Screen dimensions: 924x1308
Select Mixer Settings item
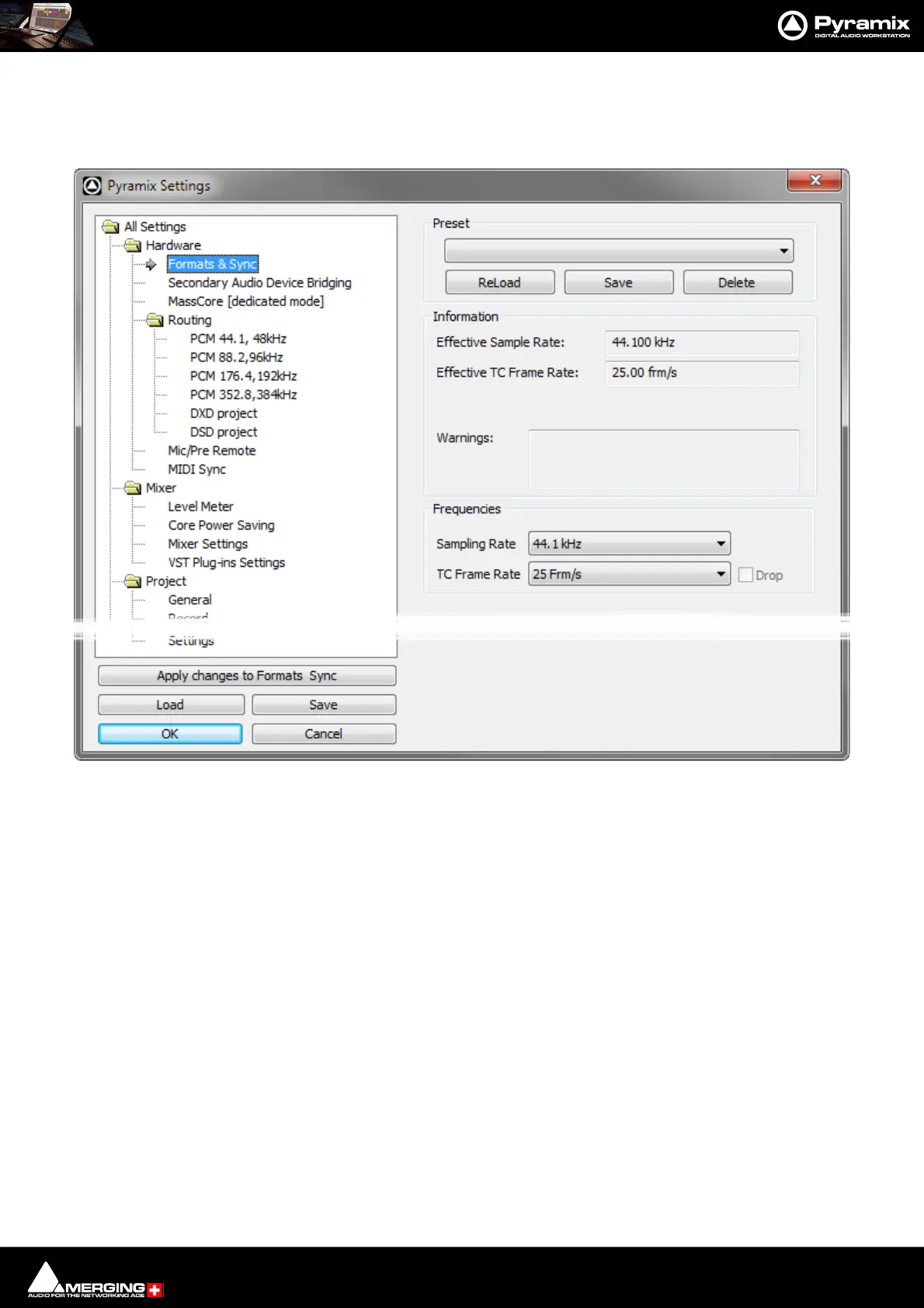(208, 544)
